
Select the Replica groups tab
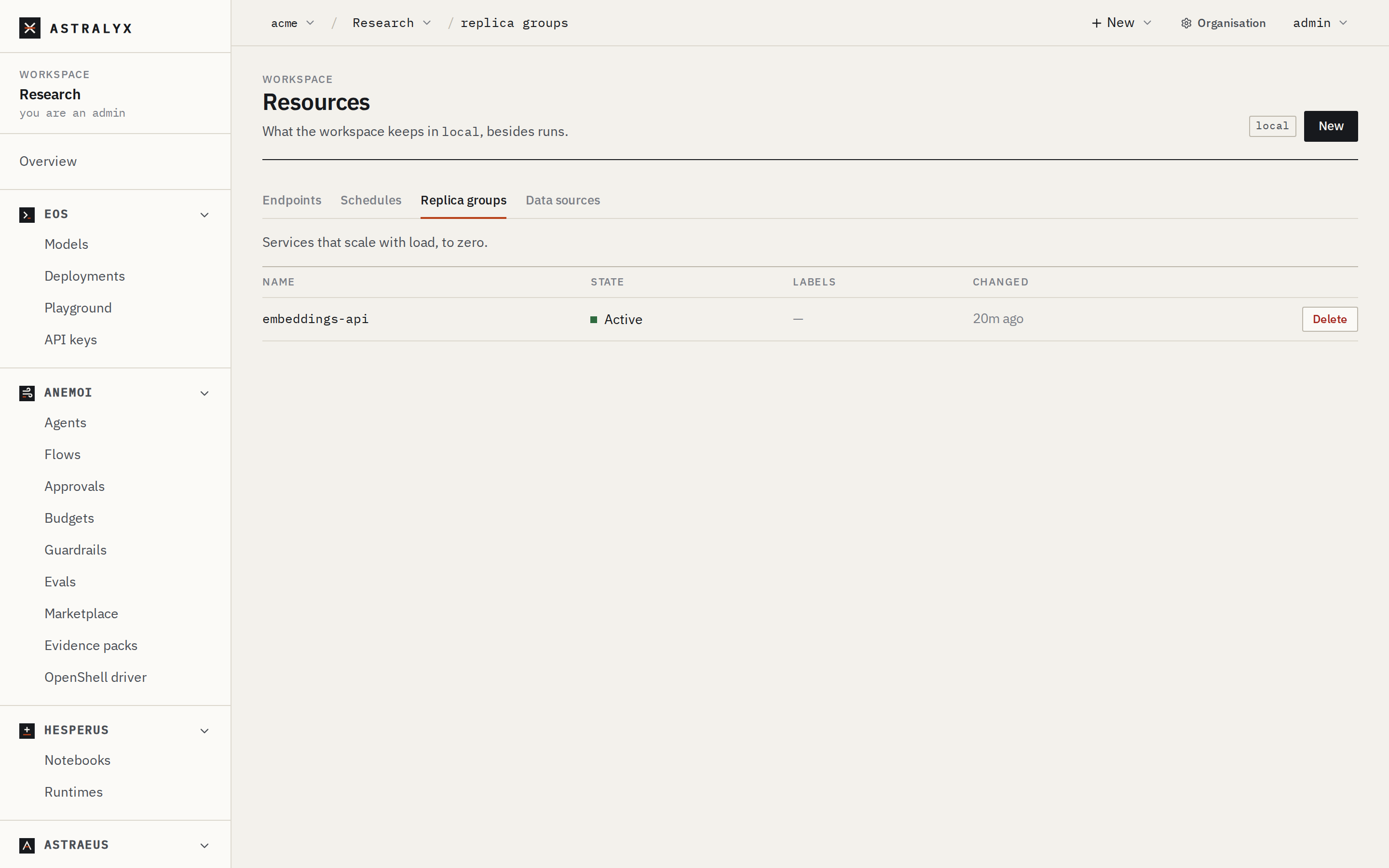[x=463, y=200]
